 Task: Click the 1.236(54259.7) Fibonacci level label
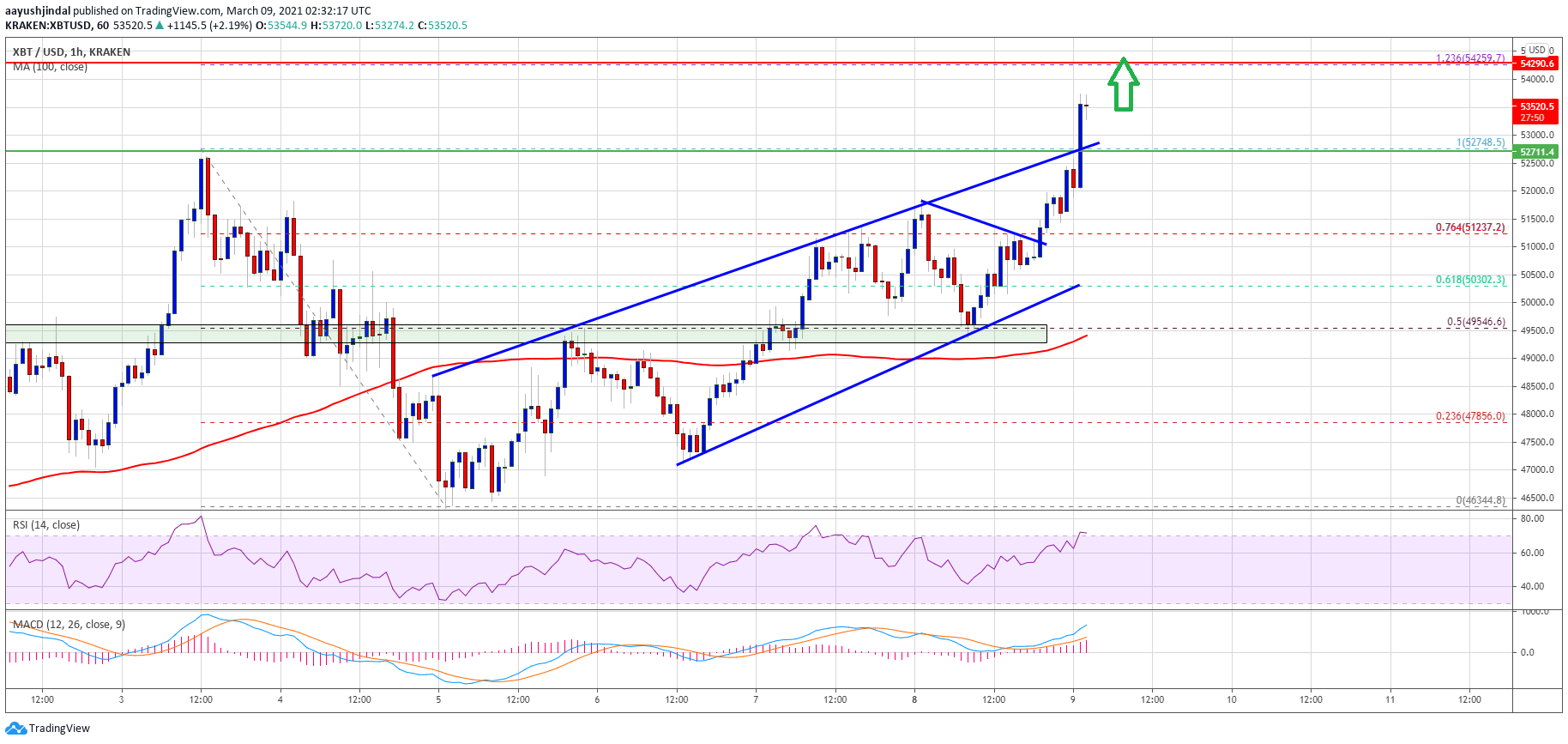click(1470, 58)
